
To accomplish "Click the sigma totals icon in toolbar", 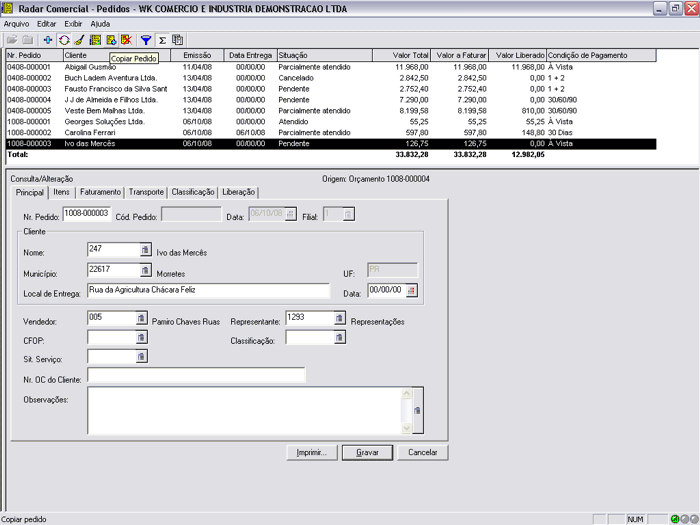I will coord(162,40).
